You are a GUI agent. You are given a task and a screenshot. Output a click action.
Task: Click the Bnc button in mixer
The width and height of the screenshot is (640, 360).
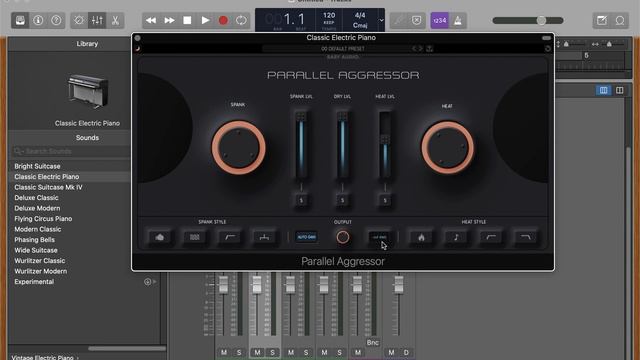[x=372, y=342]
